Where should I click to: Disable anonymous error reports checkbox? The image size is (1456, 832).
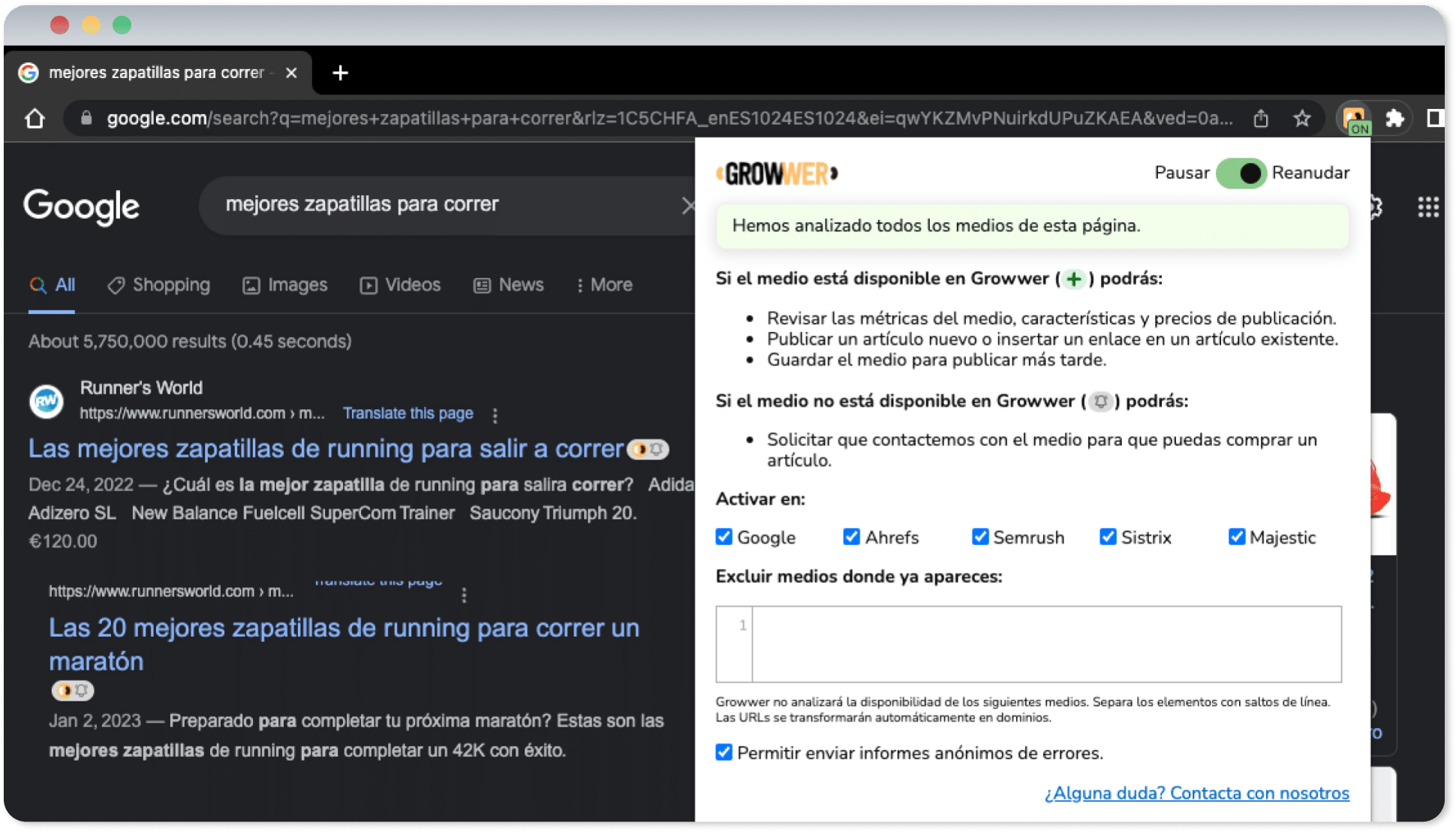point(723,752)
